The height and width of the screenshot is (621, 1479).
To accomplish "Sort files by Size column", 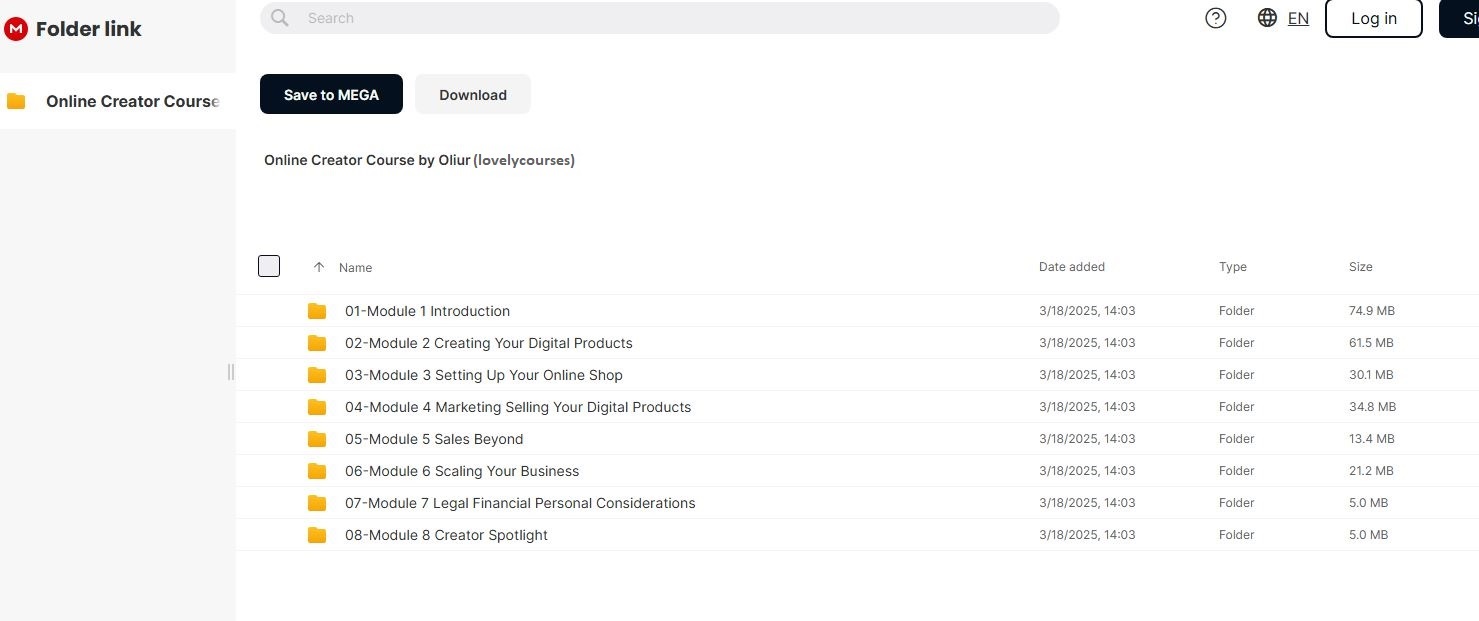I will click(x=1360, y=267).
